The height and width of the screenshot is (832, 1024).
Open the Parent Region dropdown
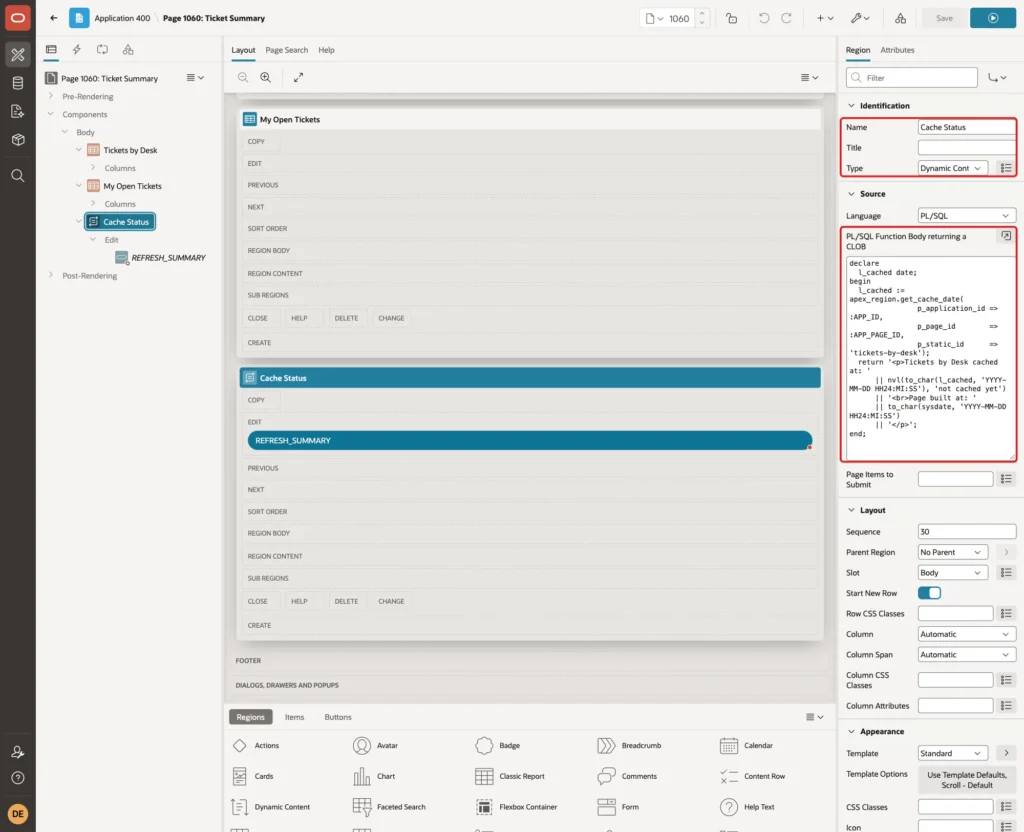click(x=952, y=552)
